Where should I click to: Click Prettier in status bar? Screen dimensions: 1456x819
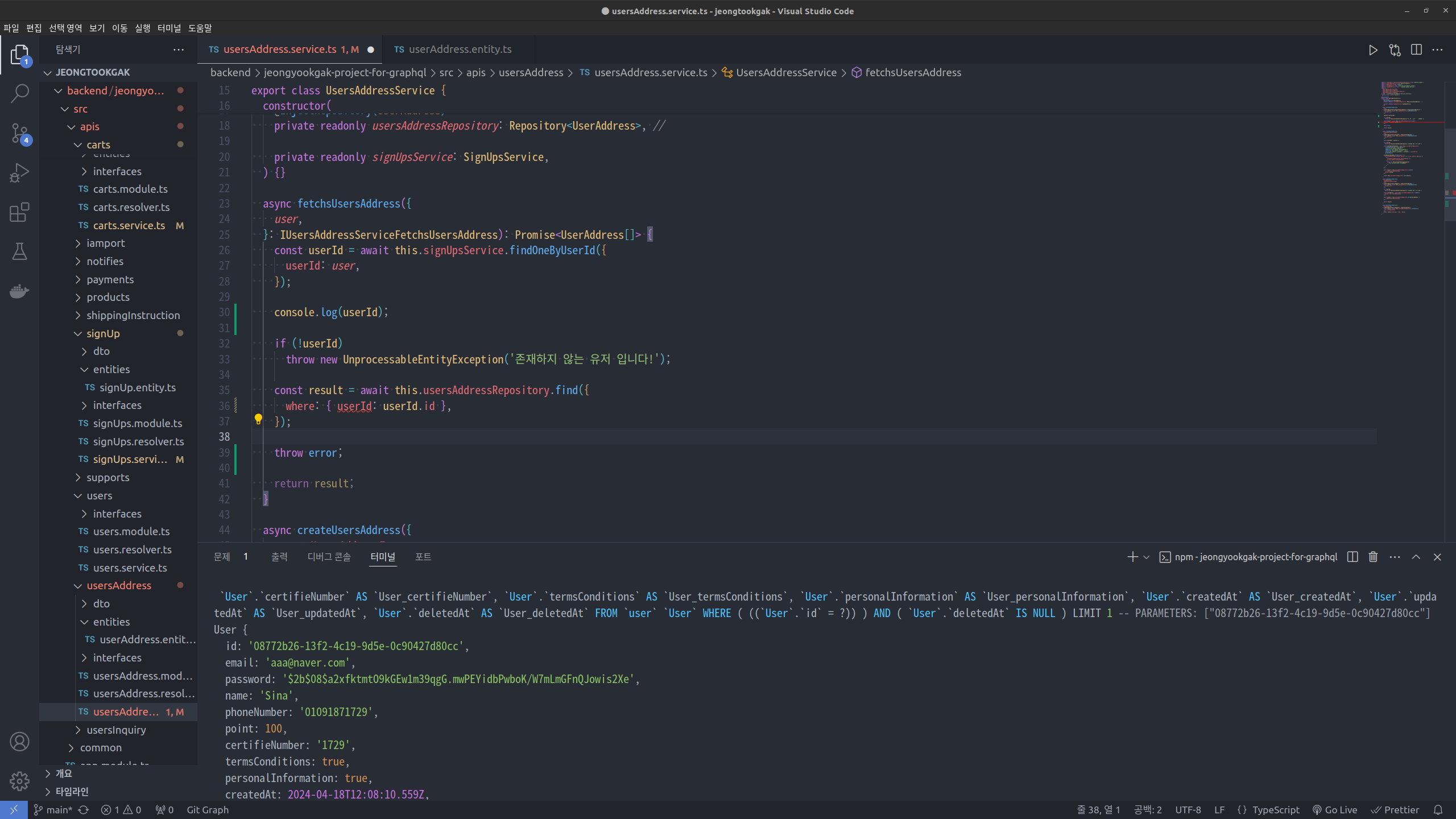(x=1395, y=810)
